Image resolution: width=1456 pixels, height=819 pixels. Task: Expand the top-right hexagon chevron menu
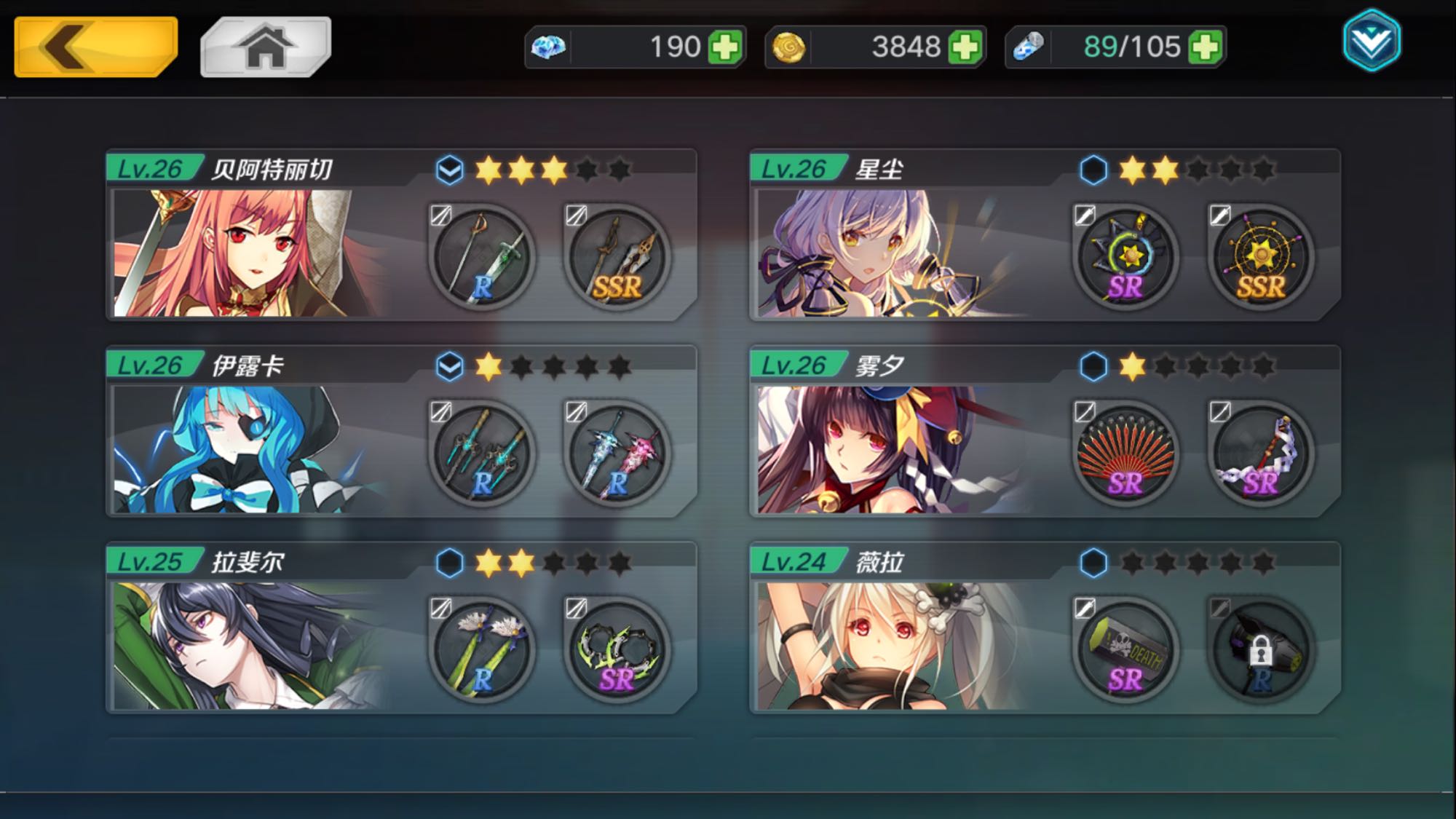pyautogui.click(x=1372, y=41)
